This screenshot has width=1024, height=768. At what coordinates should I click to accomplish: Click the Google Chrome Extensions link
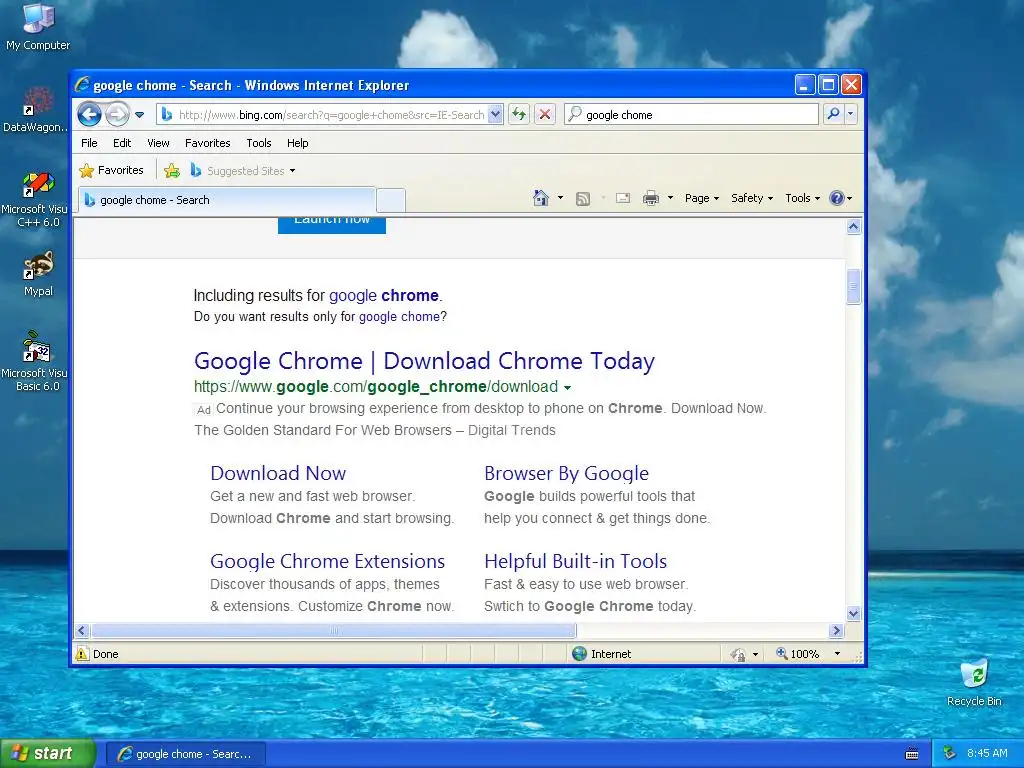tap(327, 561)
